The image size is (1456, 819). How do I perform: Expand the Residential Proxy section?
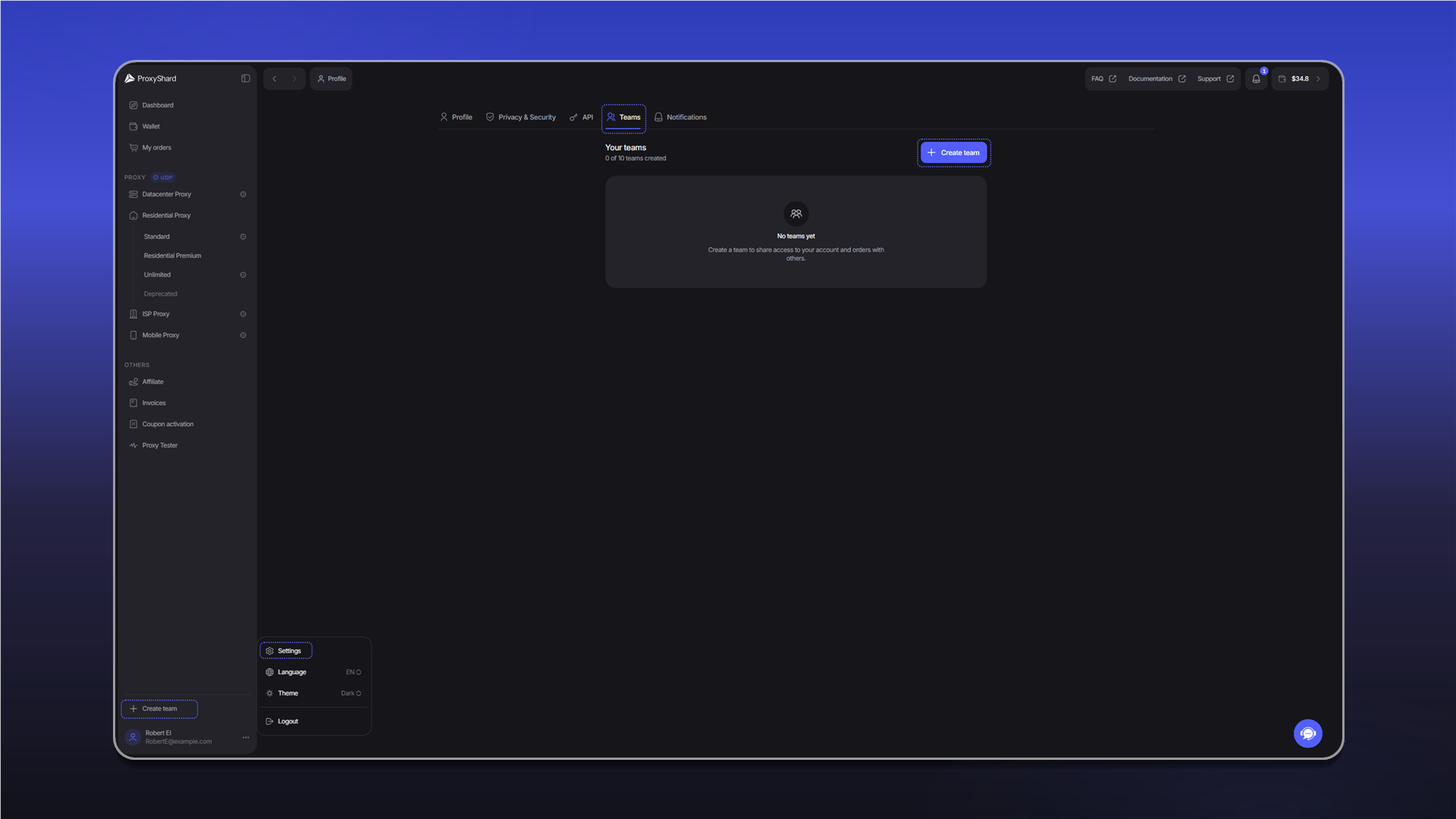point(187,215)
